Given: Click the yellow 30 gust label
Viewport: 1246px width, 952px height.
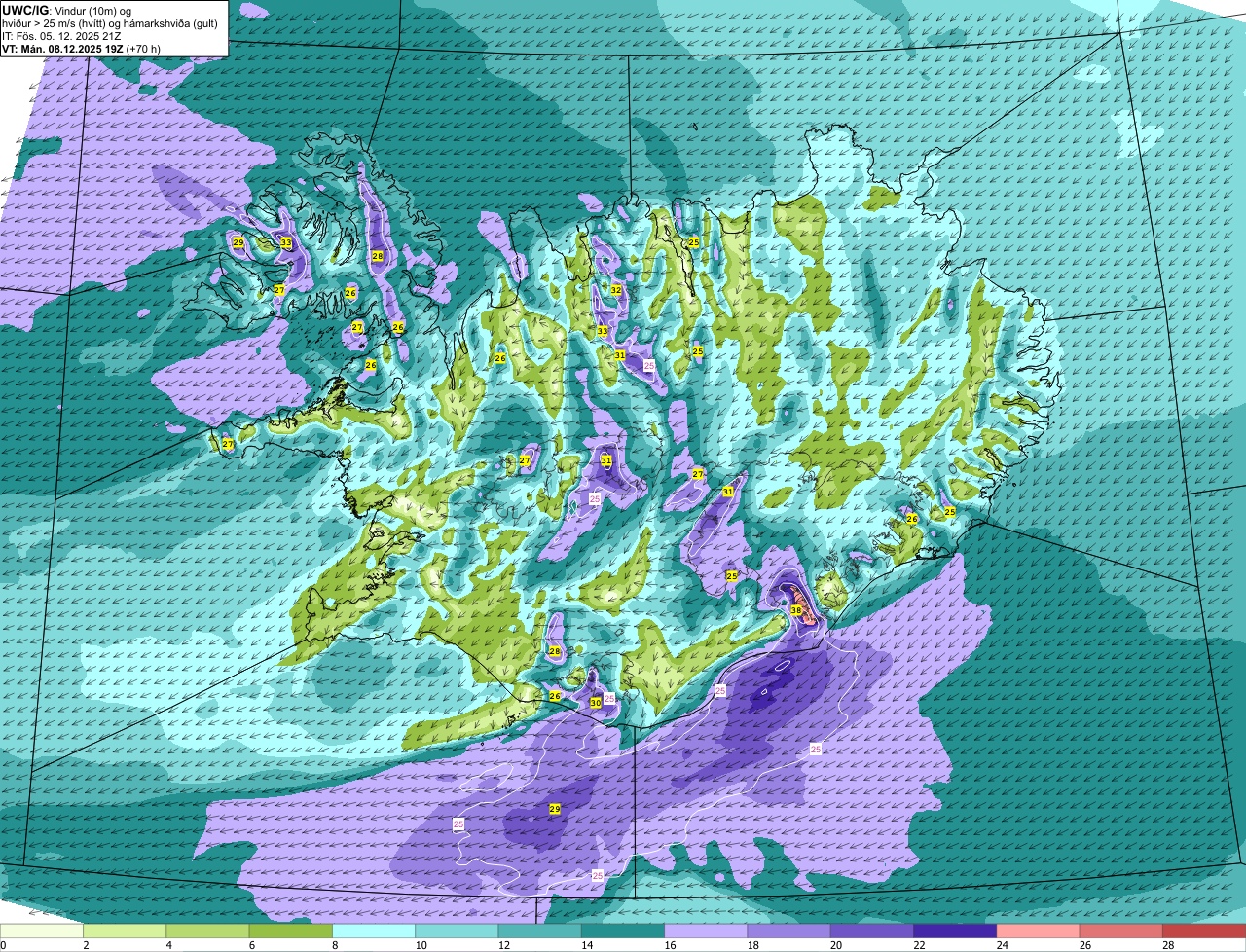Looking at the screenshot, I should click(596, 703).
